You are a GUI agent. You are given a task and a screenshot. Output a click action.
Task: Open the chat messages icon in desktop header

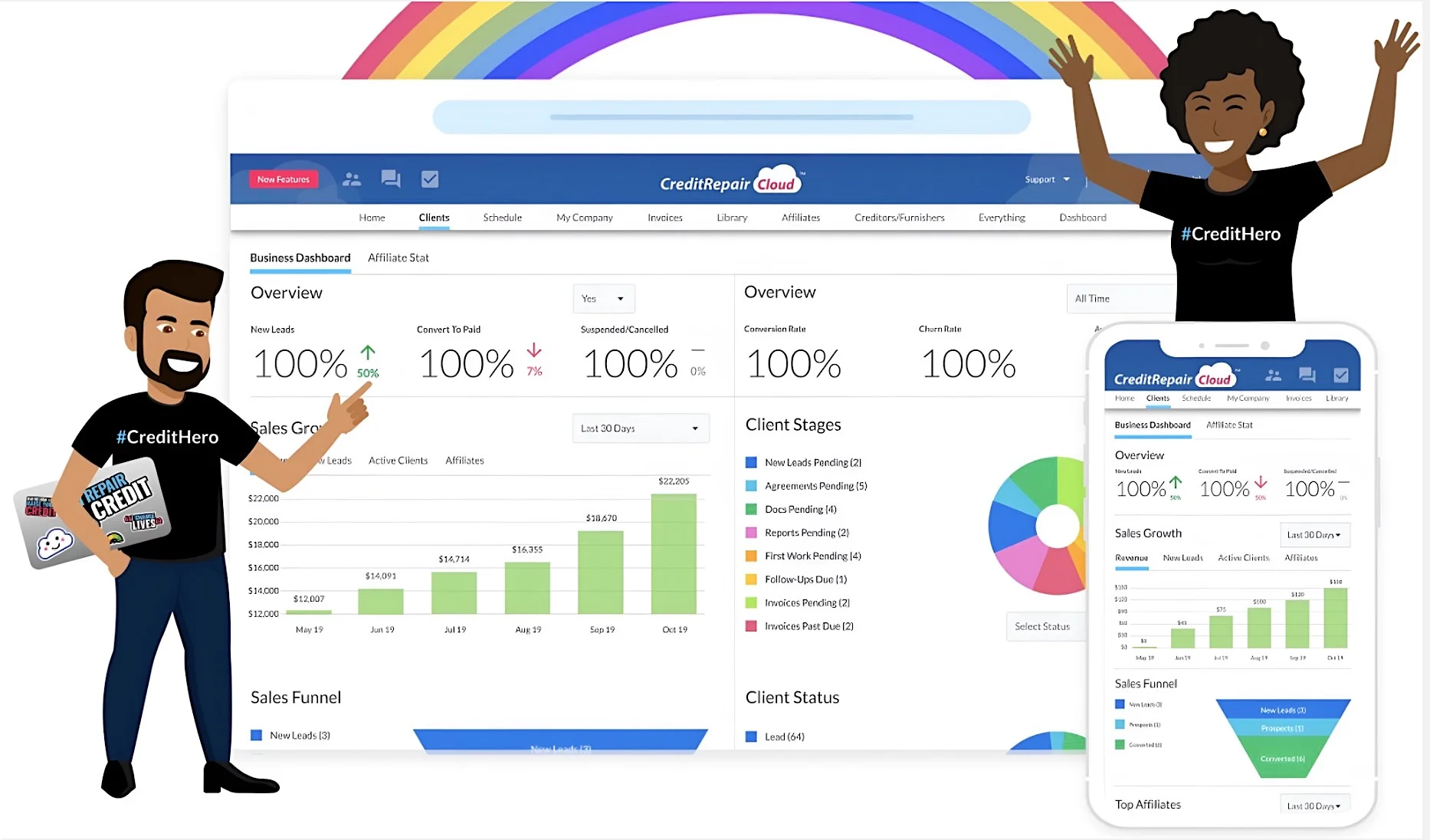(x=391, y=179)
